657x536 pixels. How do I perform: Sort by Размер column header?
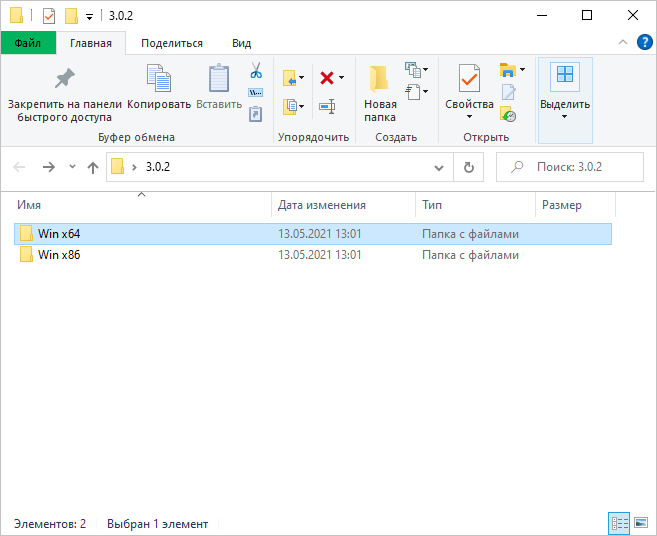[x=575, y=205]
